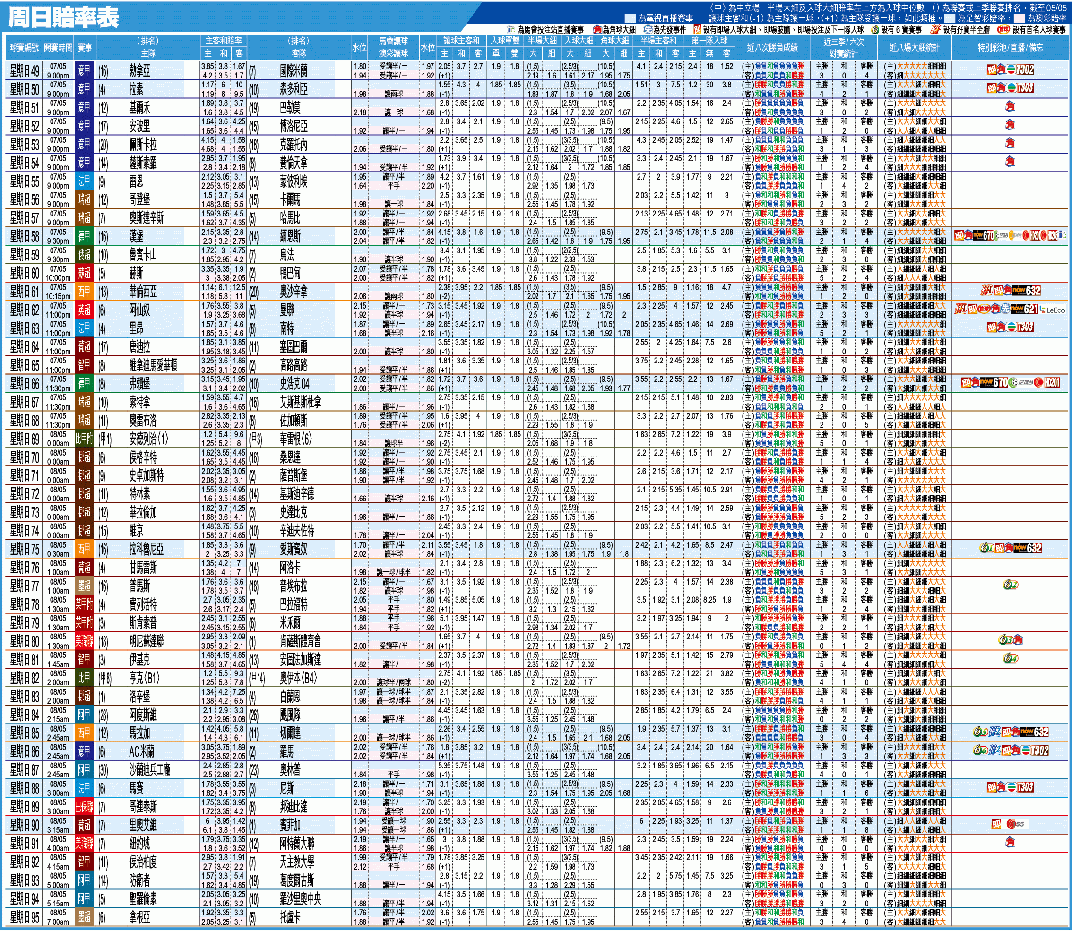Click home team 熱拿亞
1072x931 pixels.
(x=140, y=70)
